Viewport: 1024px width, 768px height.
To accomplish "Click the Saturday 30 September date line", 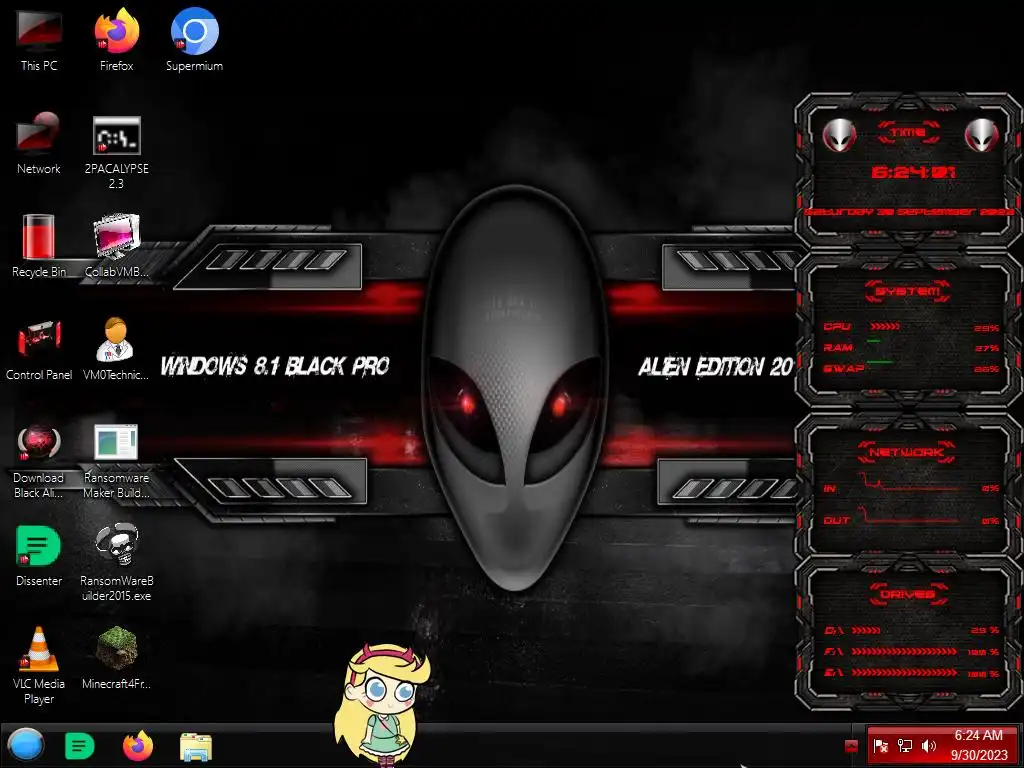I will point(908,212).
